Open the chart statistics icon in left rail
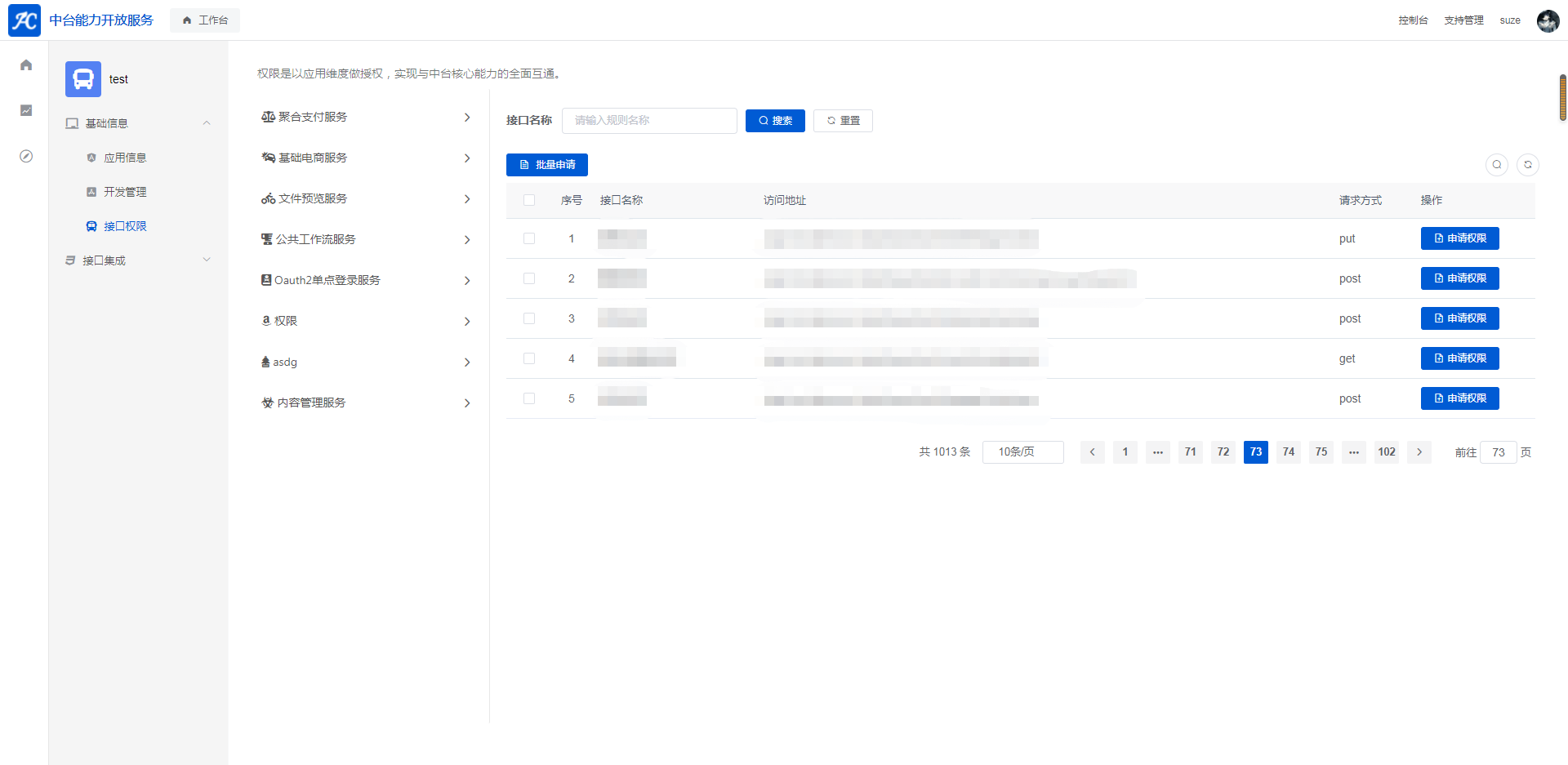1568x765 pixels. click(26, 110)
